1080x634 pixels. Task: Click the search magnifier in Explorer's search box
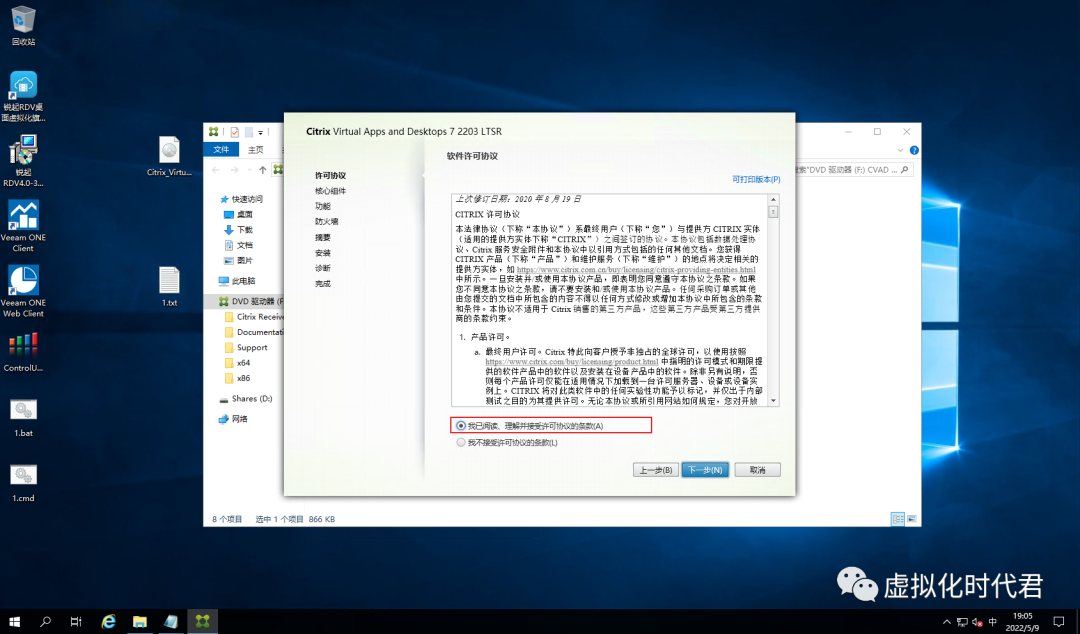coord(904,170)
